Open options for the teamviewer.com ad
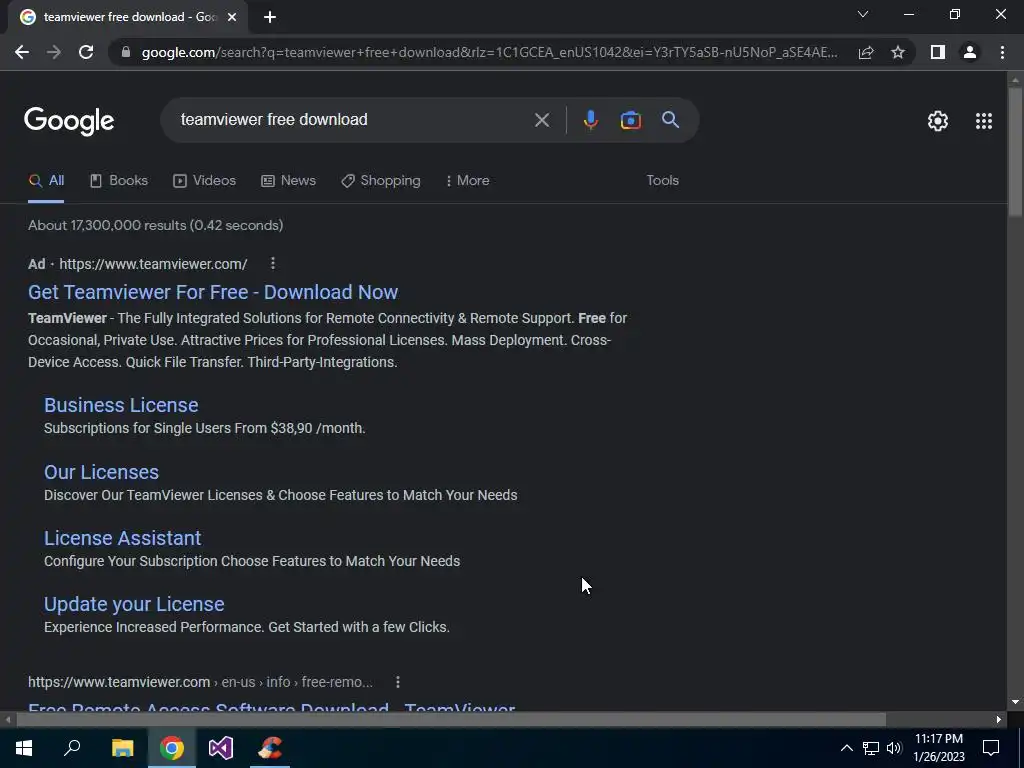The width and height of the screenshot is (1024, 768). click(x=273, y=263)
